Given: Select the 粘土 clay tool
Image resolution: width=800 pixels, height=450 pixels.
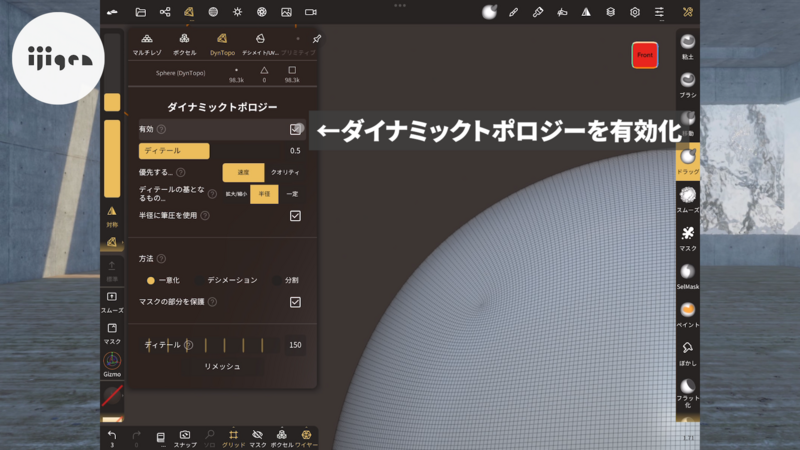Looking at the screenshot, I should click(688, 46).
